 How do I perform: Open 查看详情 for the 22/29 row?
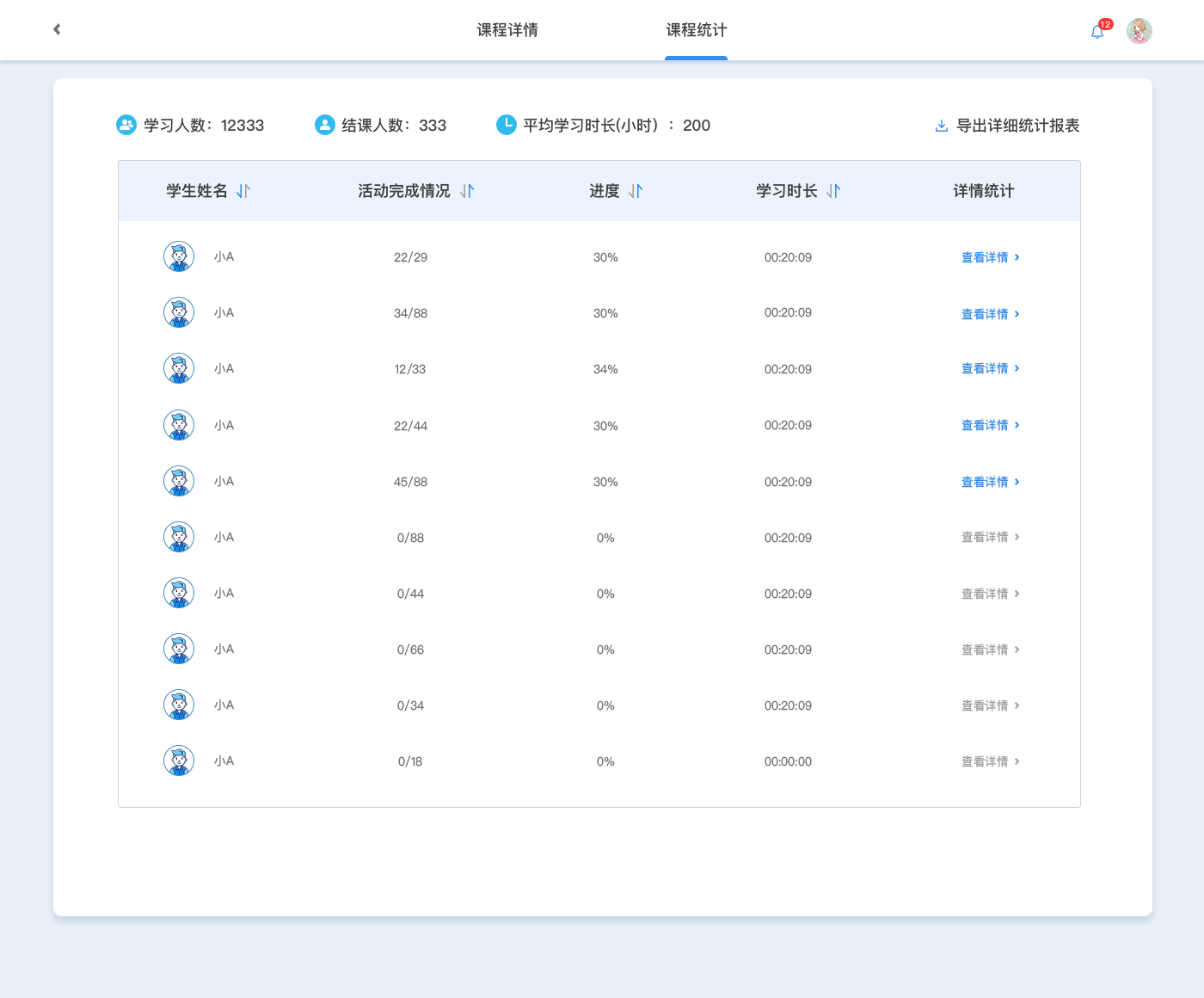(x=991, y=257)
